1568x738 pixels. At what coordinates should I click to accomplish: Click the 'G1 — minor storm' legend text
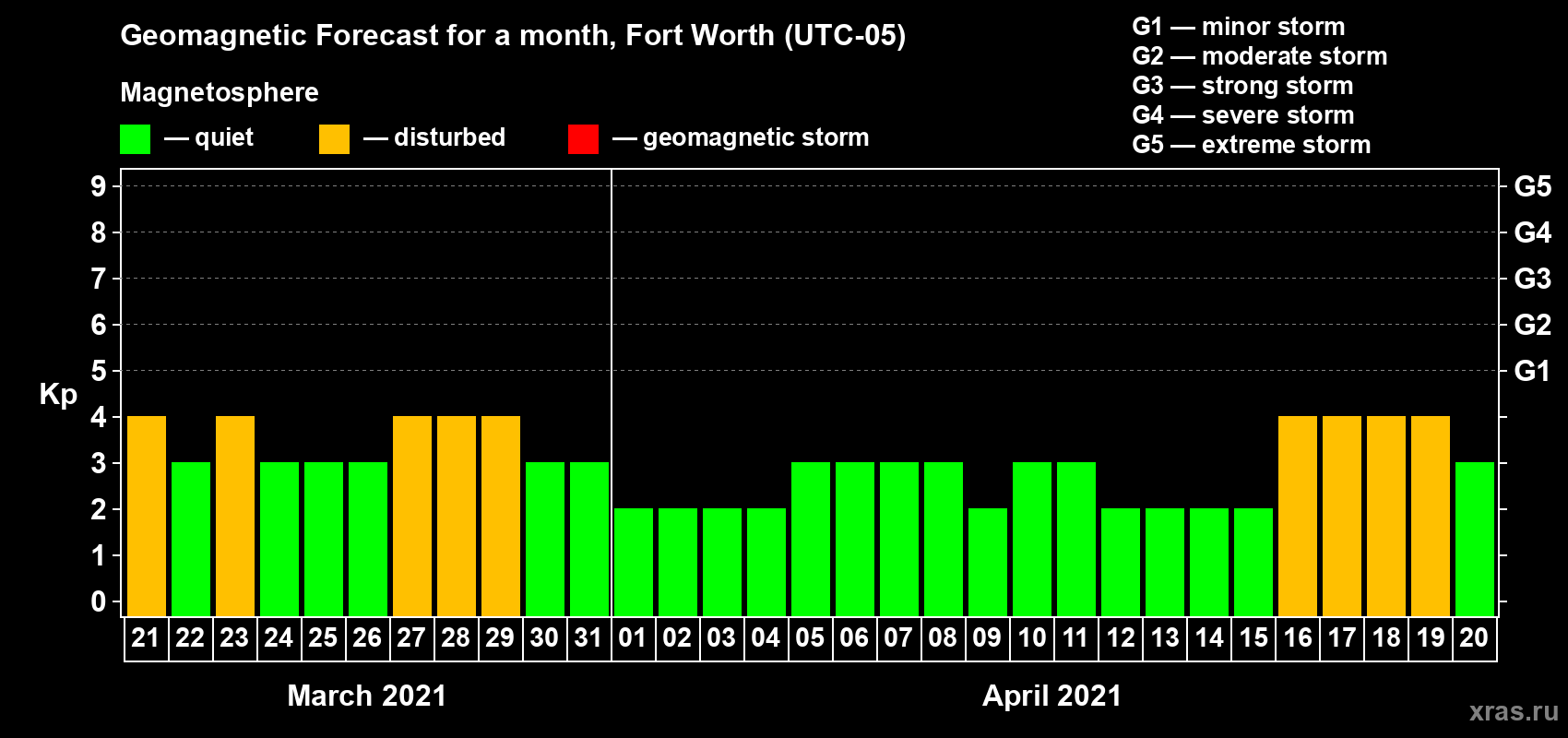coord(1238,27)
